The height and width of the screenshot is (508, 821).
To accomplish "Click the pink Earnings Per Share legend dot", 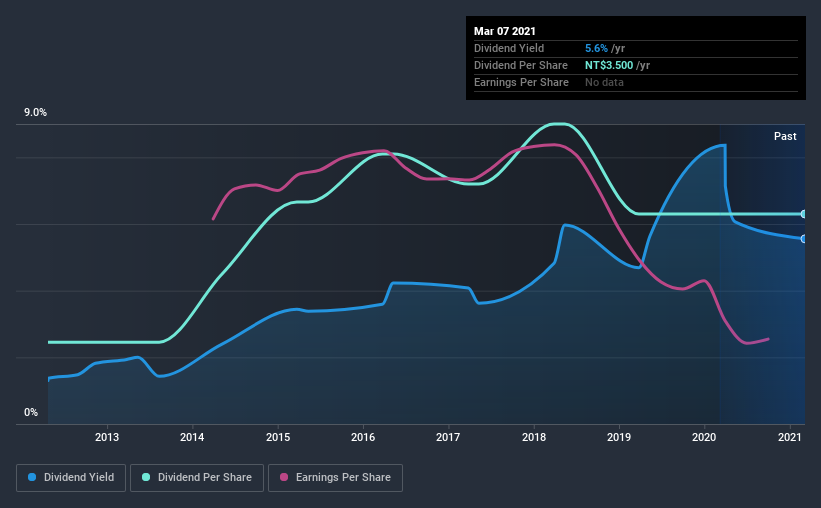I will pos(284,477).
